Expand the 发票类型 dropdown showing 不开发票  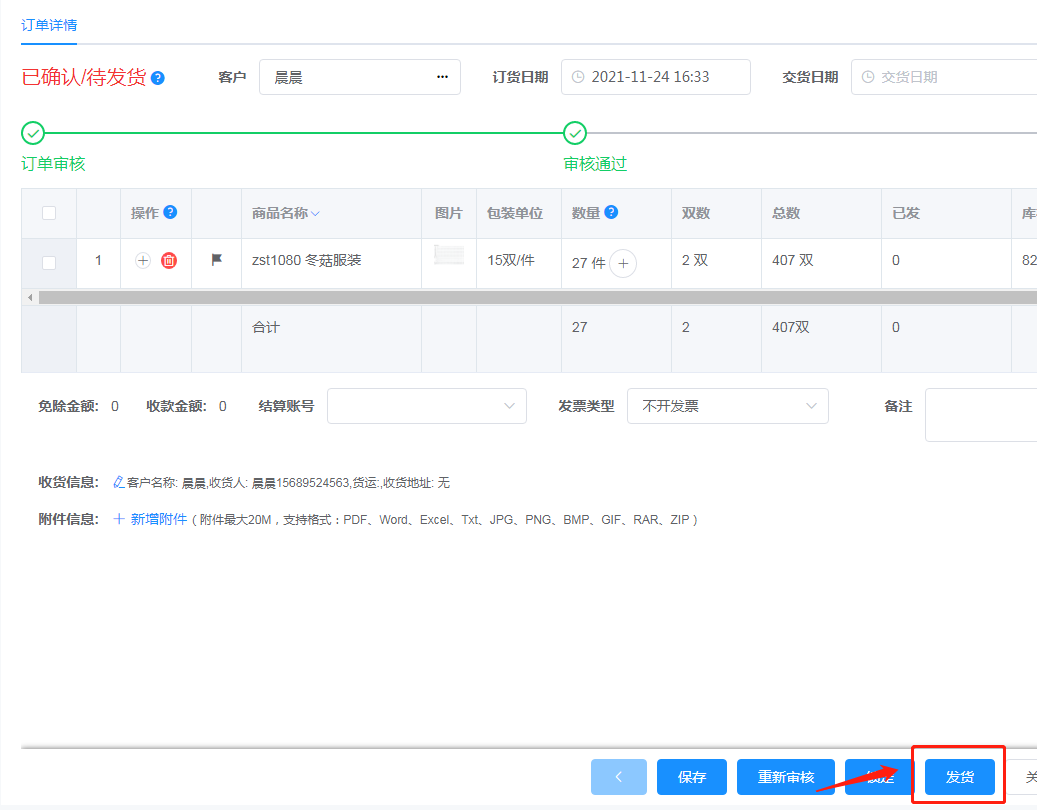tap(727, 406)
